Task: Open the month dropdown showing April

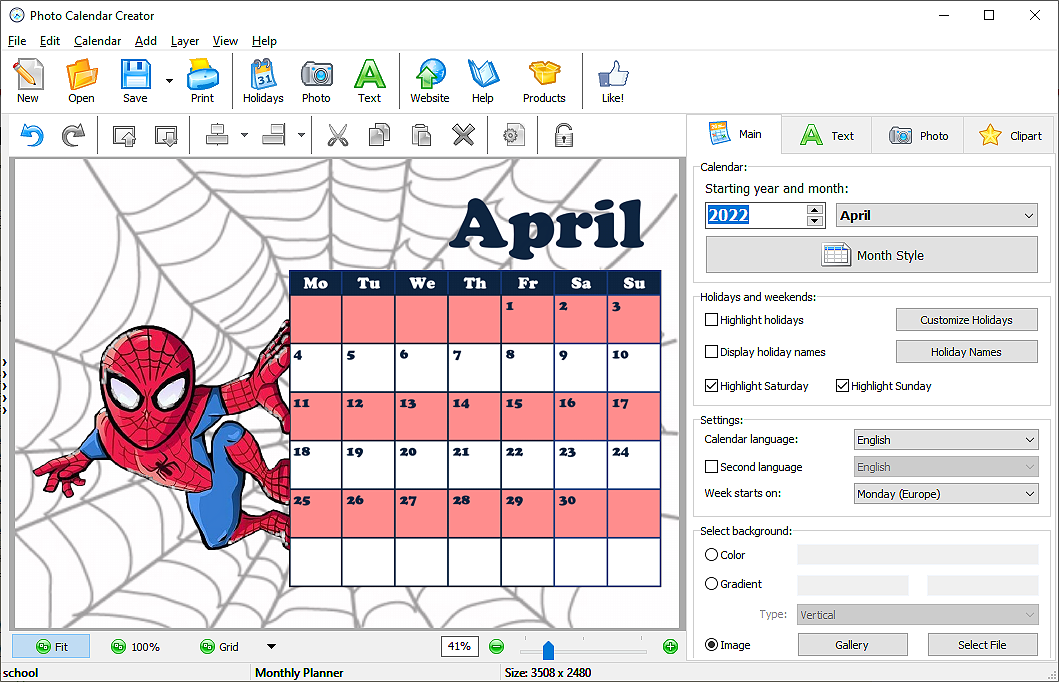Action: pos(937,215)
